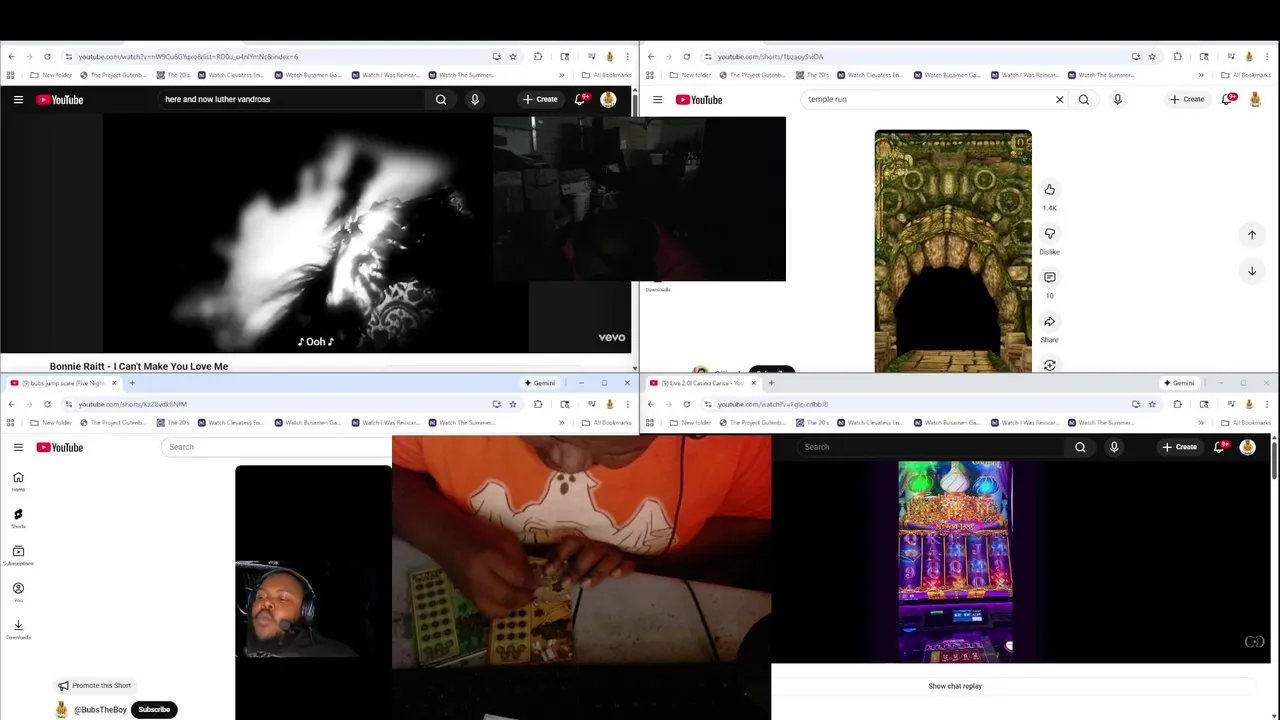Bookmark the Bonnie Raitt page with the star
The height and width of the screenshot is (720, 1280).
(x=513, y=56)
